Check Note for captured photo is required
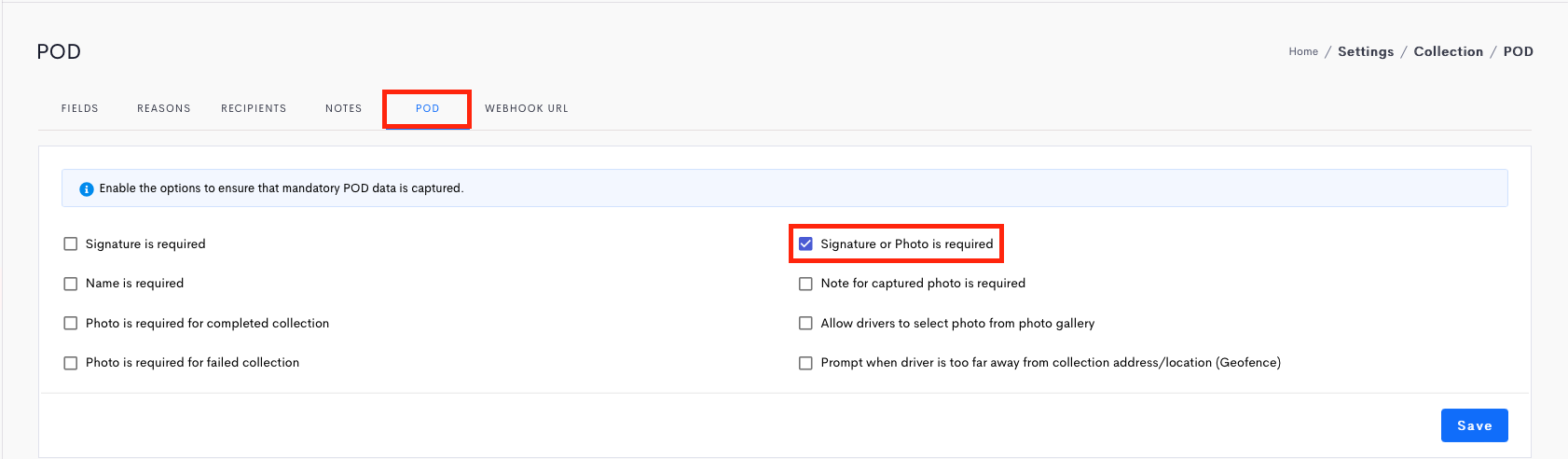 805,284
